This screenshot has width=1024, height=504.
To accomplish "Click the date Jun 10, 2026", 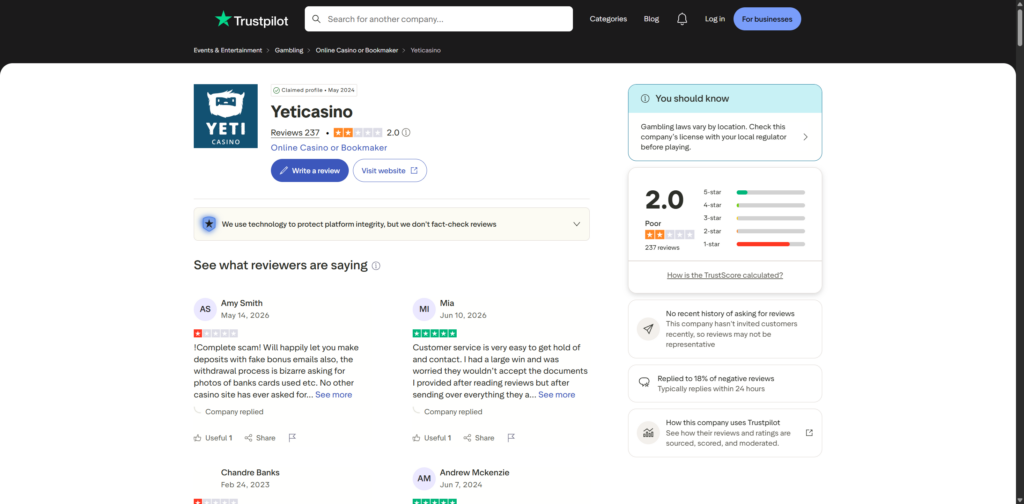I will (463, 315).
